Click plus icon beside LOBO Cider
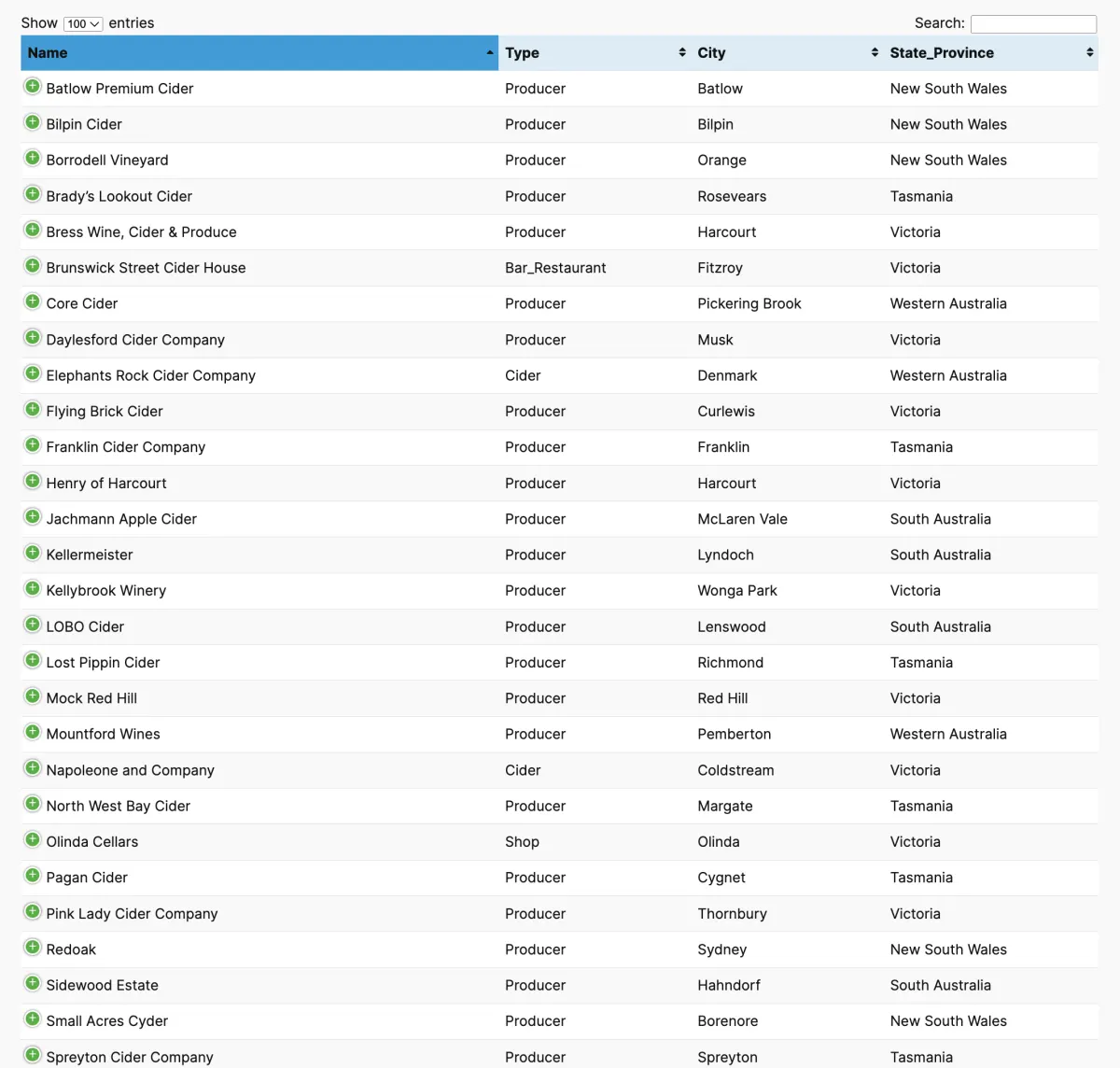The width and height of the screenshot is (1120, 1068). [x=33, y=625]
